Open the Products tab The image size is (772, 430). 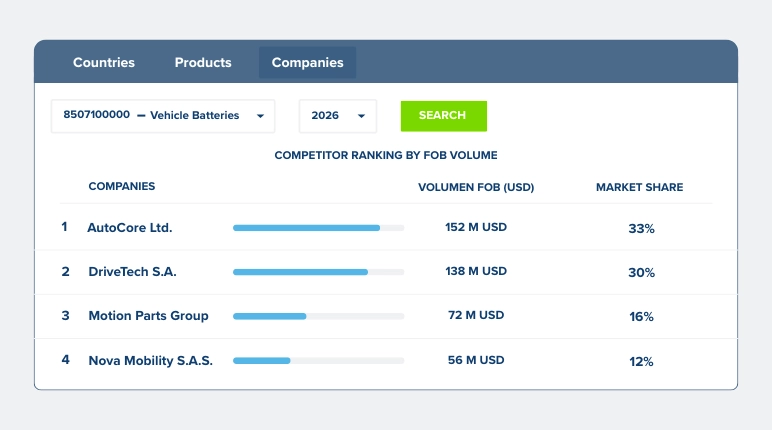pos(203,63)
